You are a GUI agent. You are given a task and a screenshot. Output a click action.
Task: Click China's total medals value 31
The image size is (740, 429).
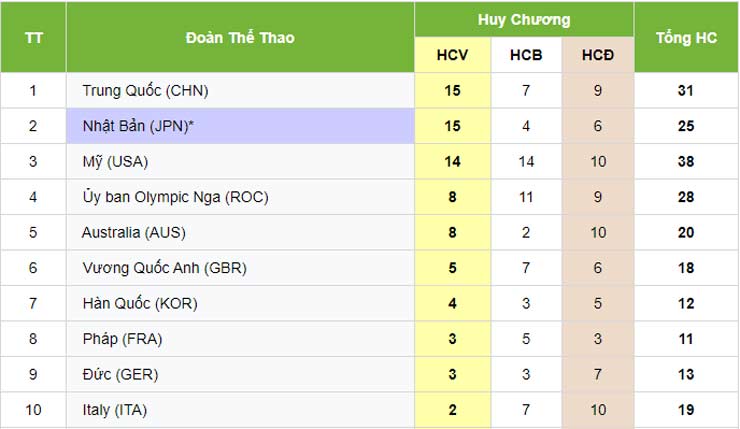coord(685,91)
